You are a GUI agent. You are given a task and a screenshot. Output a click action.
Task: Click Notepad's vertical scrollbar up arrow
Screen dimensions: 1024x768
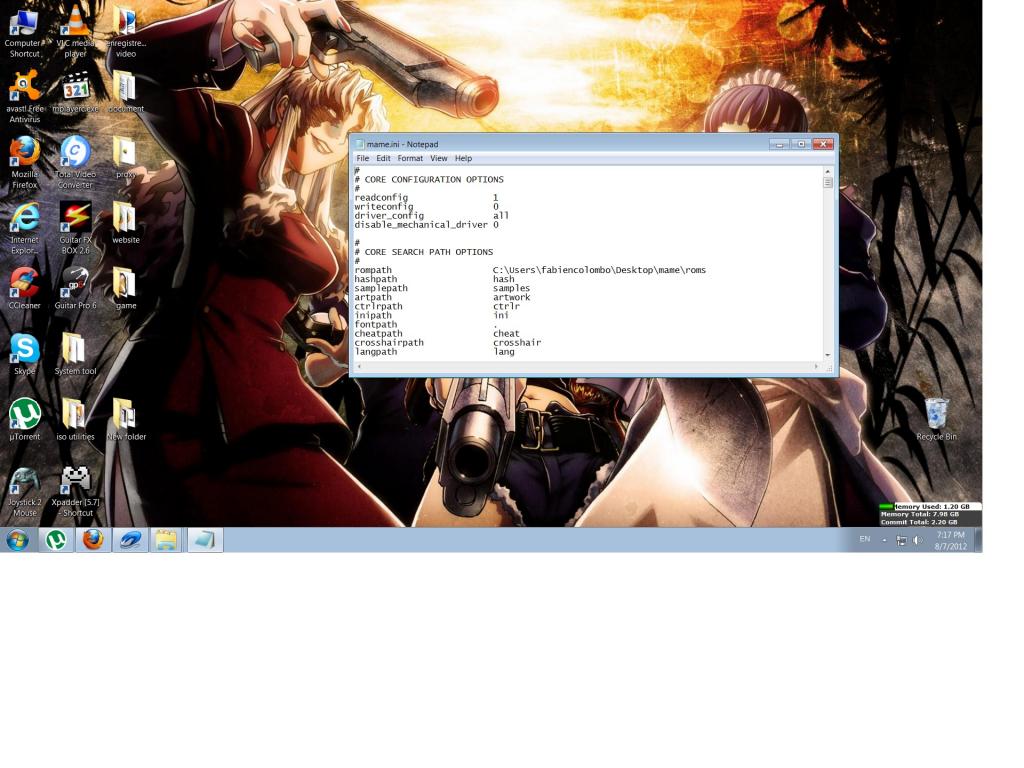coord(827,171)
